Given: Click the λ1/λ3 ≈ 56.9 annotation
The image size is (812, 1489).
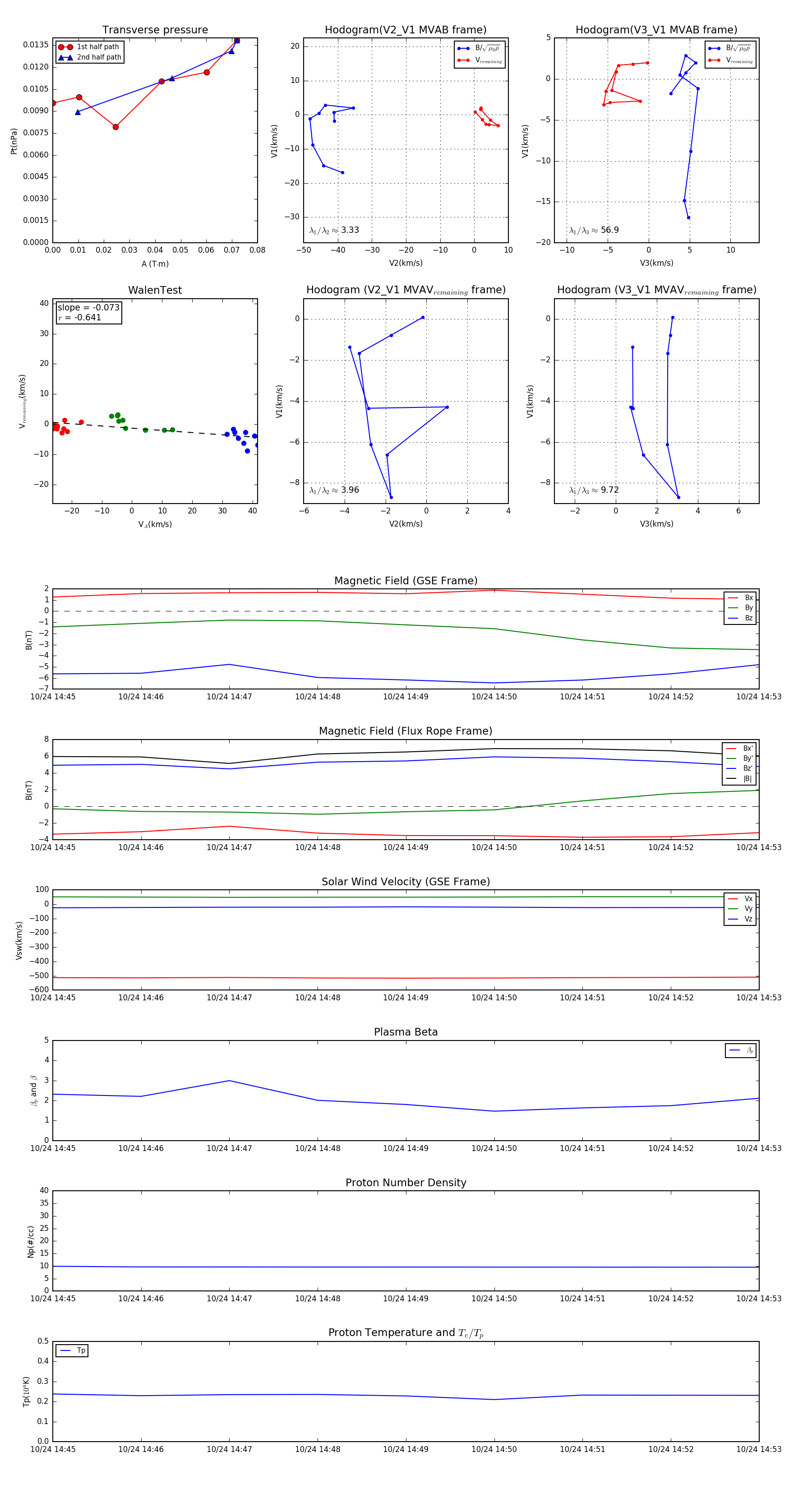Looking at the screenshot, I should pos(594,230).
